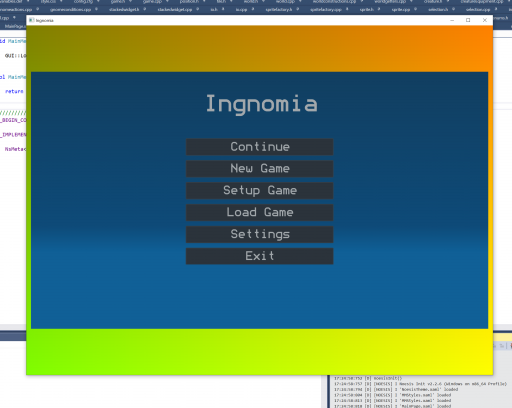Switch to the sprite.cpp editor tab
The height and width of the screenshot is (408, 512).
401,9
